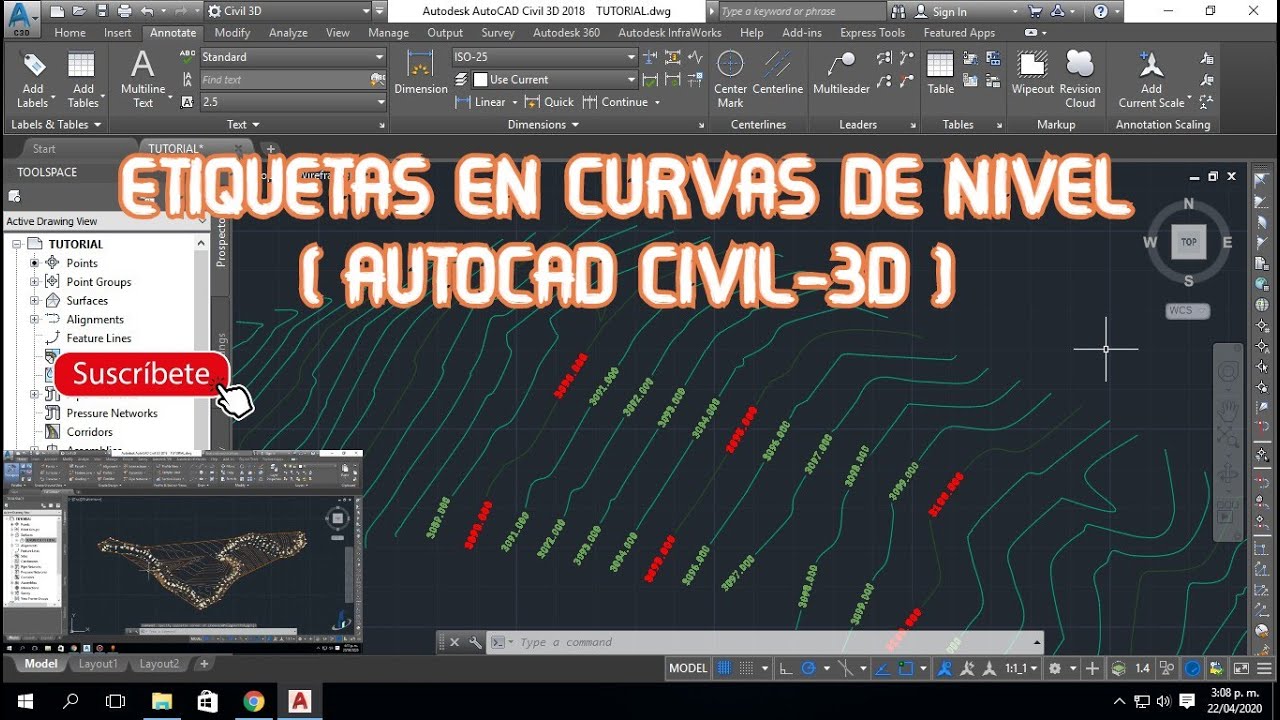Click the Check Spelling ABC icon
This screenshot has width=1280, height=720.
pos(187,57)
